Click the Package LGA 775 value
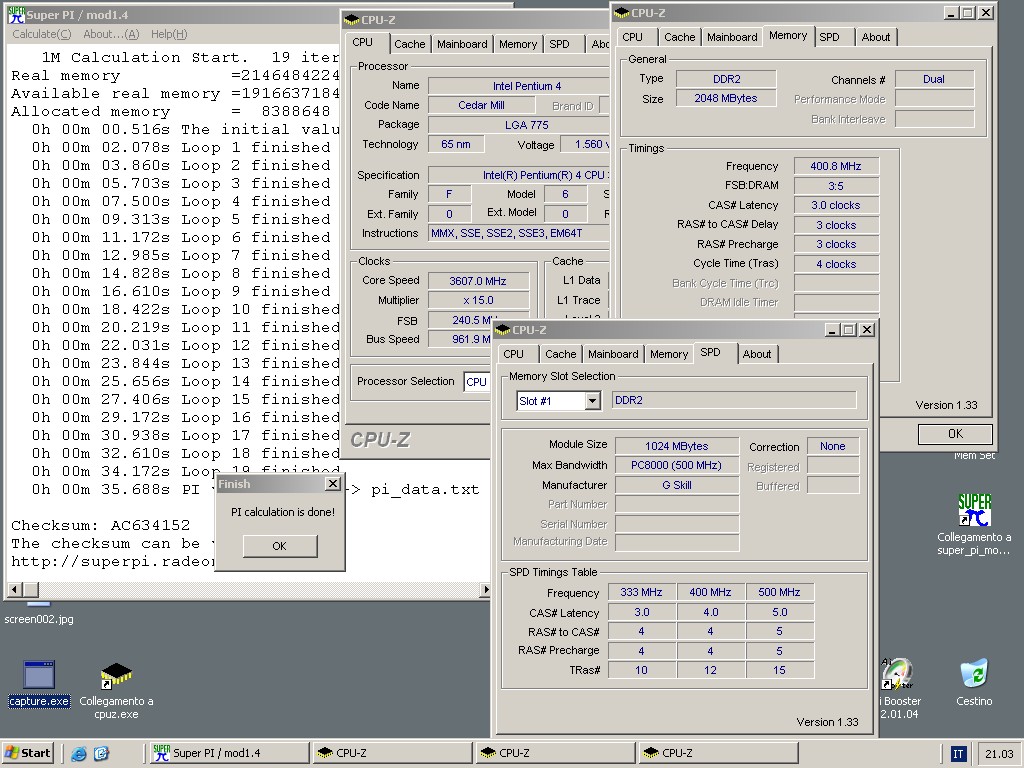This screenshot has width=1024, height=768. pyautogui.click(x=519, y=125)
